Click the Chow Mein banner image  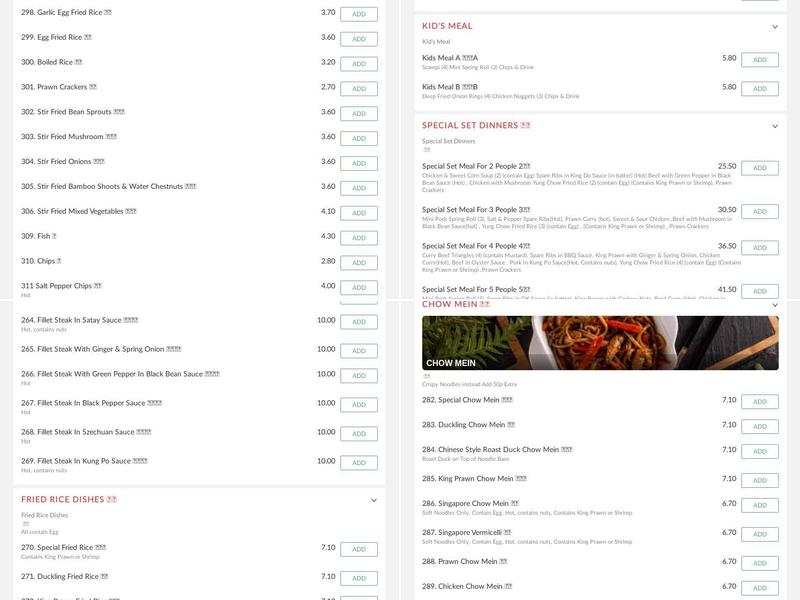[x=600, y=343]
